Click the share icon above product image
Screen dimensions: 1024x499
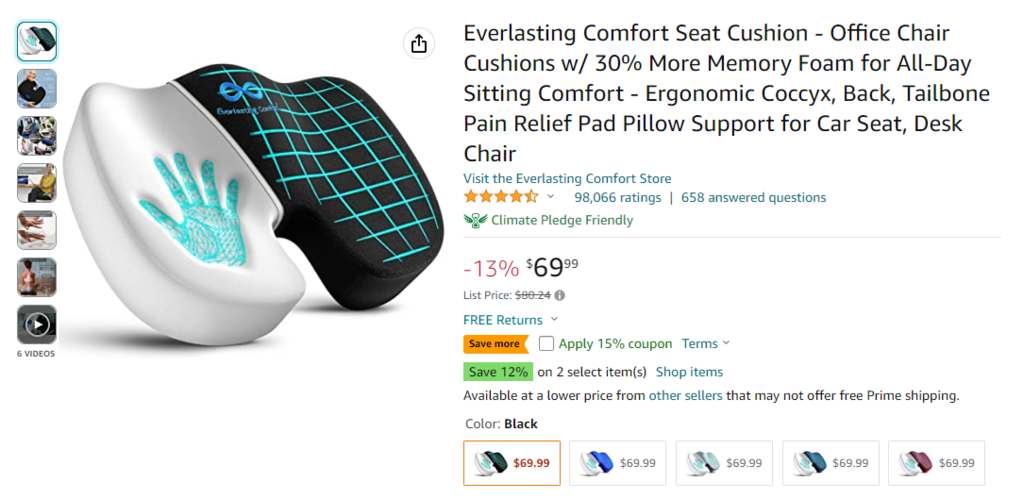419,43
